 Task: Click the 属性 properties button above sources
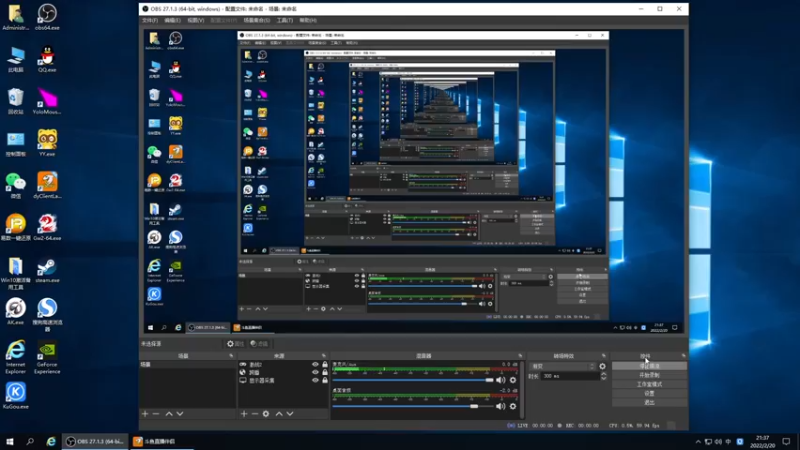(x=236, y=344)
